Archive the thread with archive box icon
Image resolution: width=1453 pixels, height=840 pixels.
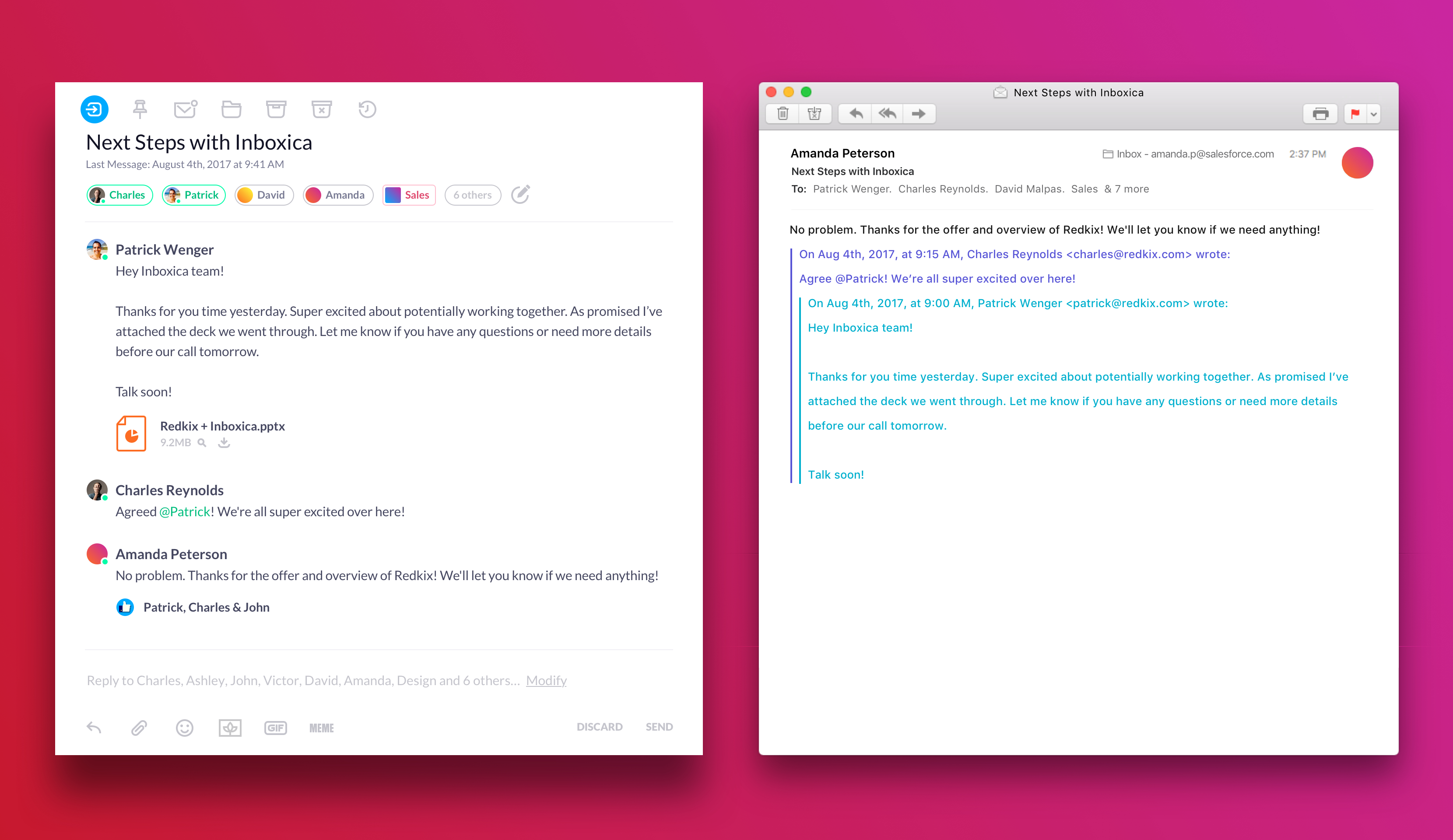click(276, 109)
